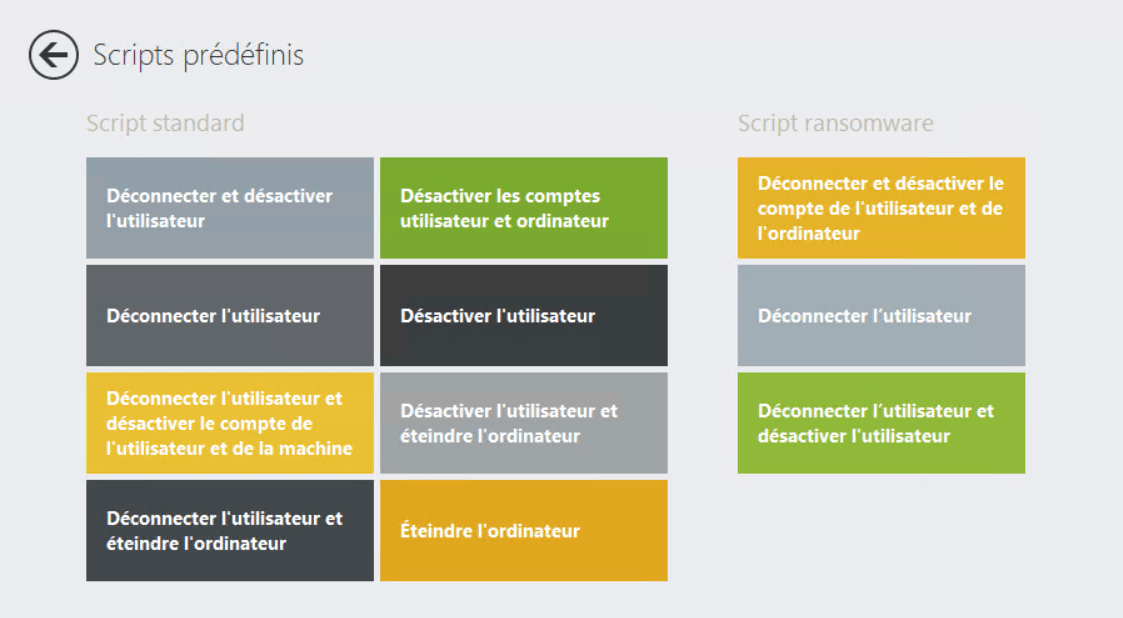Run the standard "Déconnecter l'utilisateur" script
The image size is (1123, 618).
(x=229, y=315)
